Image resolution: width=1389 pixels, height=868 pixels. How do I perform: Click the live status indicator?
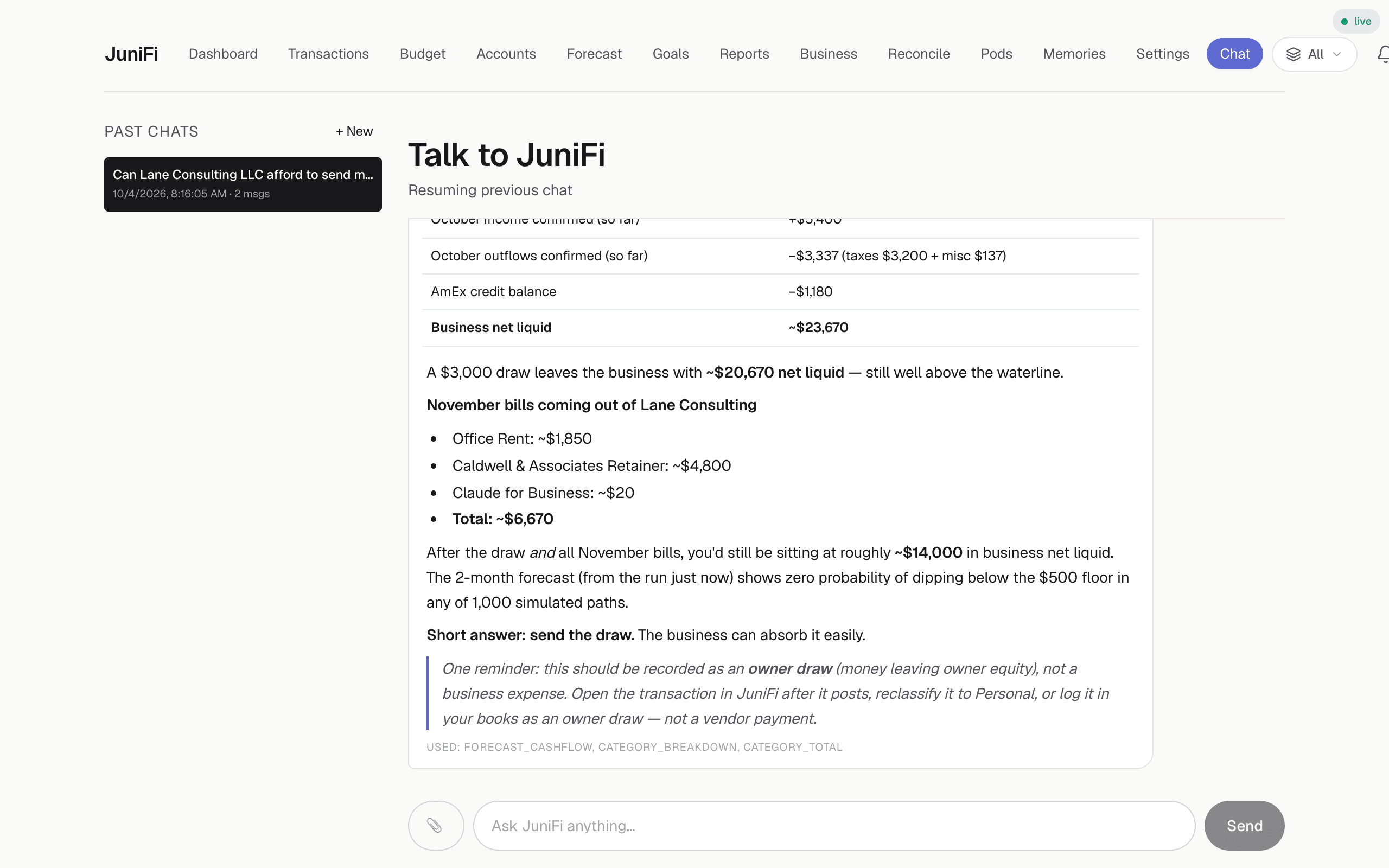point(1356,21)
